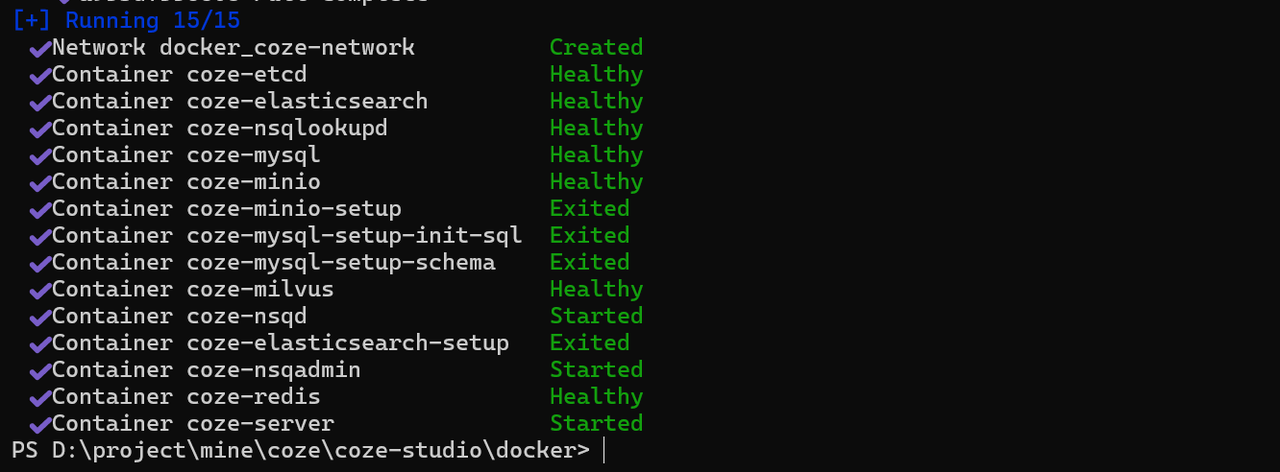Click the checkmark next to coze-milvus container

pos(40,290)
